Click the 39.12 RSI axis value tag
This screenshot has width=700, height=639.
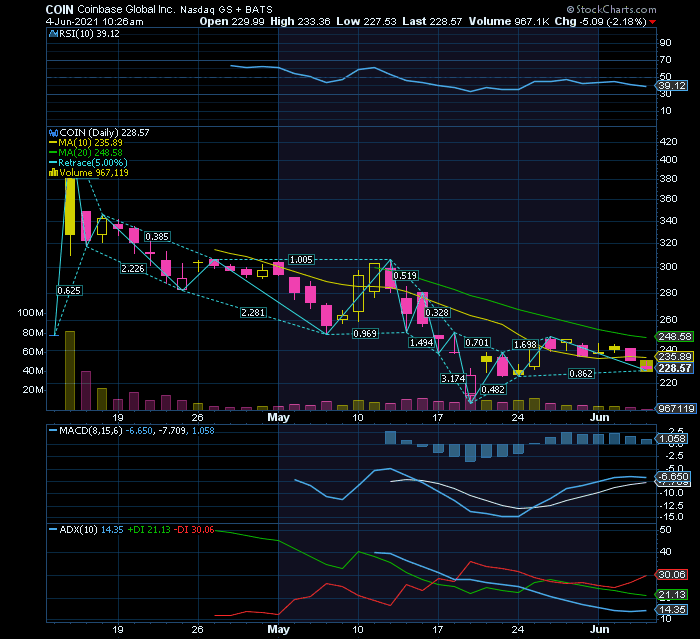[672, 86]
